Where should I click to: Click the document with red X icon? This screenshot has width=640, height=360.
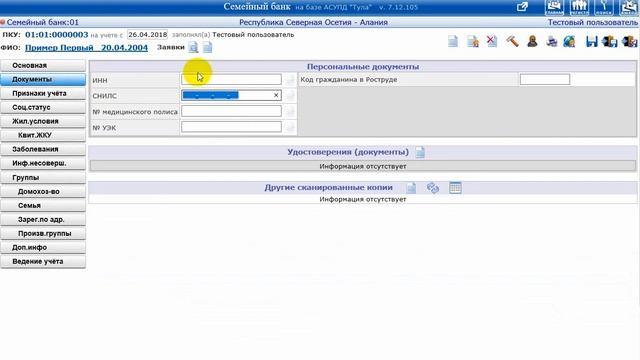pos(492,41)
